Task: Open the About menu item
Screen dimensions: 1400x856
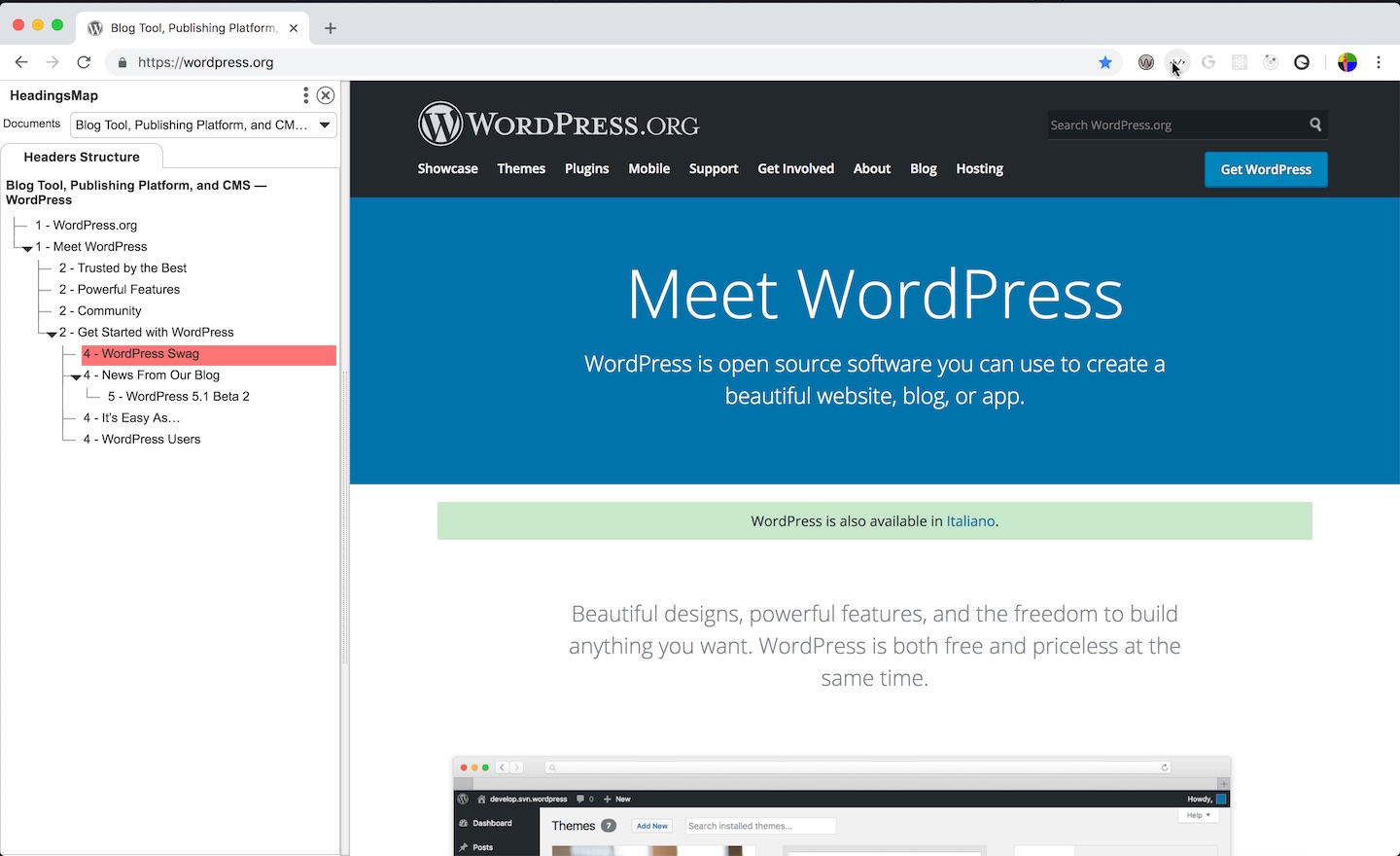Action: pyautogui.click(x=872, y=168)
